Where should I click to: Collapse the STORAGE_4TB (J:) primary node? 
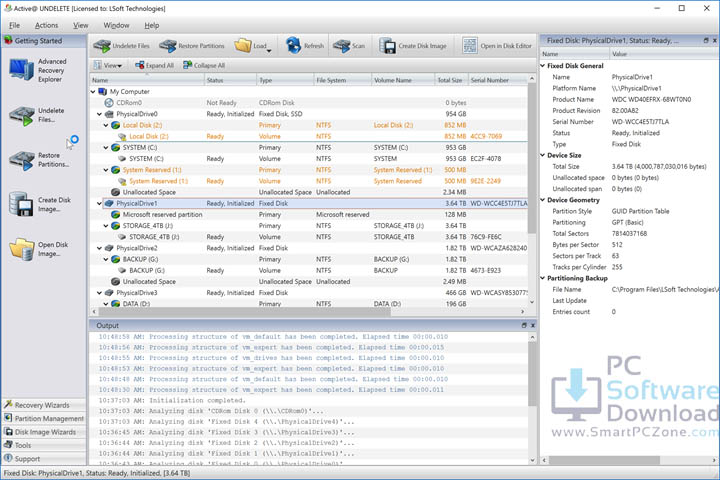[106, 226]
